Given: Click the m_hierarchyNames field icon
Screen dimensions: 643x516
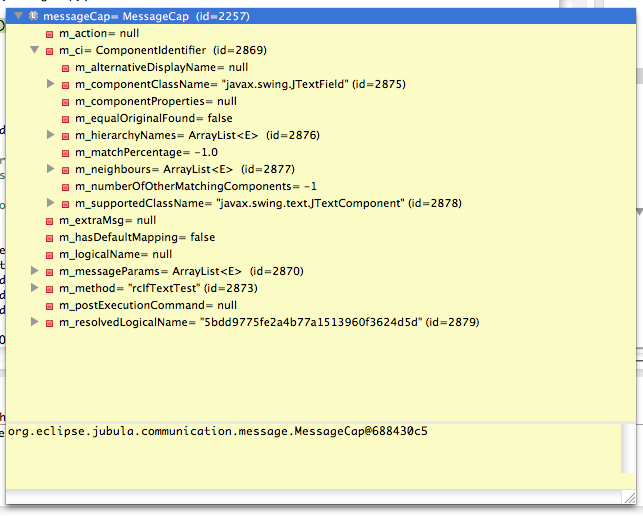Looking at the screenshot, I should click(65, 136).
